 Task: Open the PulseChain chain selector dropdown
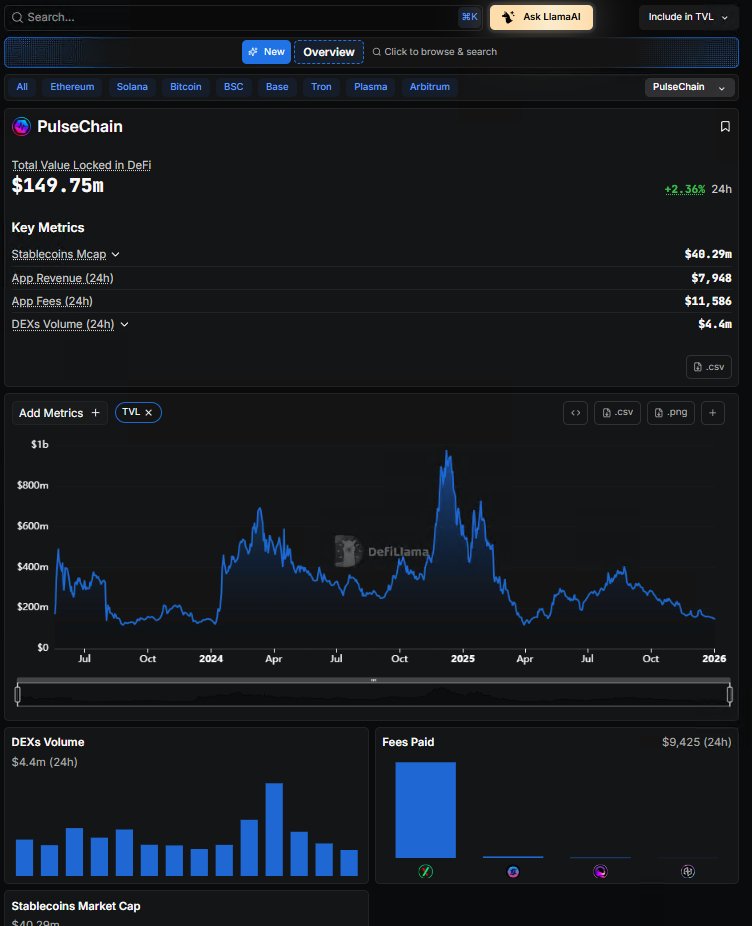(689, 87)
